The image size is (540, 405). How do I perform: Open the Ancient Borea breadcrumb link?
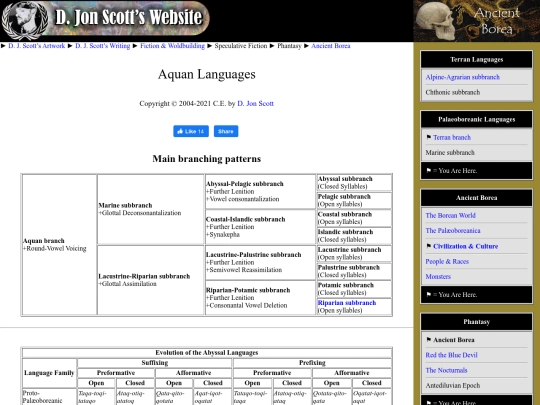[331, 46]
